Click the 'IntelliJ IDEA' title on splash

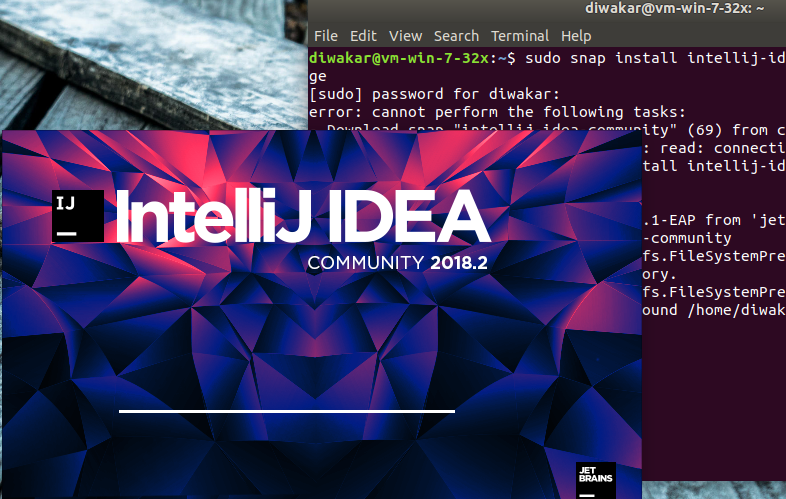(x=303, y=216)
